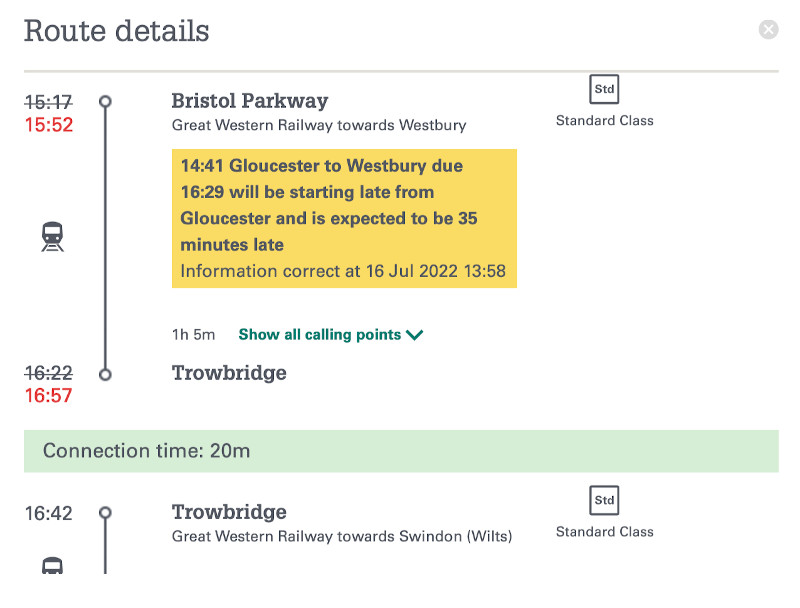Click the train icon on the route line
Viewport: 800px width, 608px height.
click(x=52, y=237)
